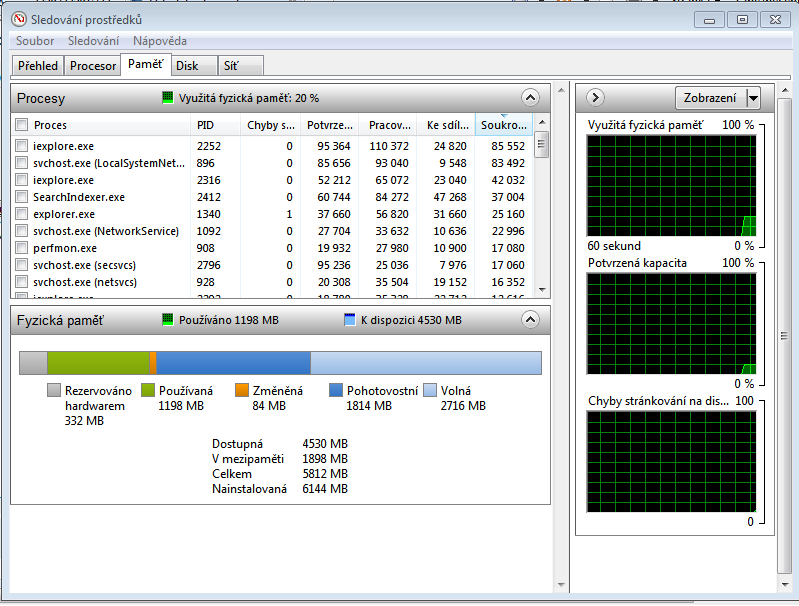Click the green used segment of memory bar
Screen dimensions: 799x606
(98, 363)
